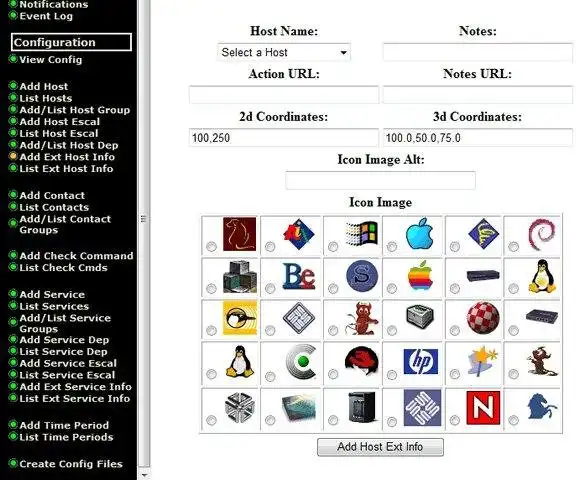Click the Red Hat logo icon
585x480 pixels.
click(x=362, y=361)
